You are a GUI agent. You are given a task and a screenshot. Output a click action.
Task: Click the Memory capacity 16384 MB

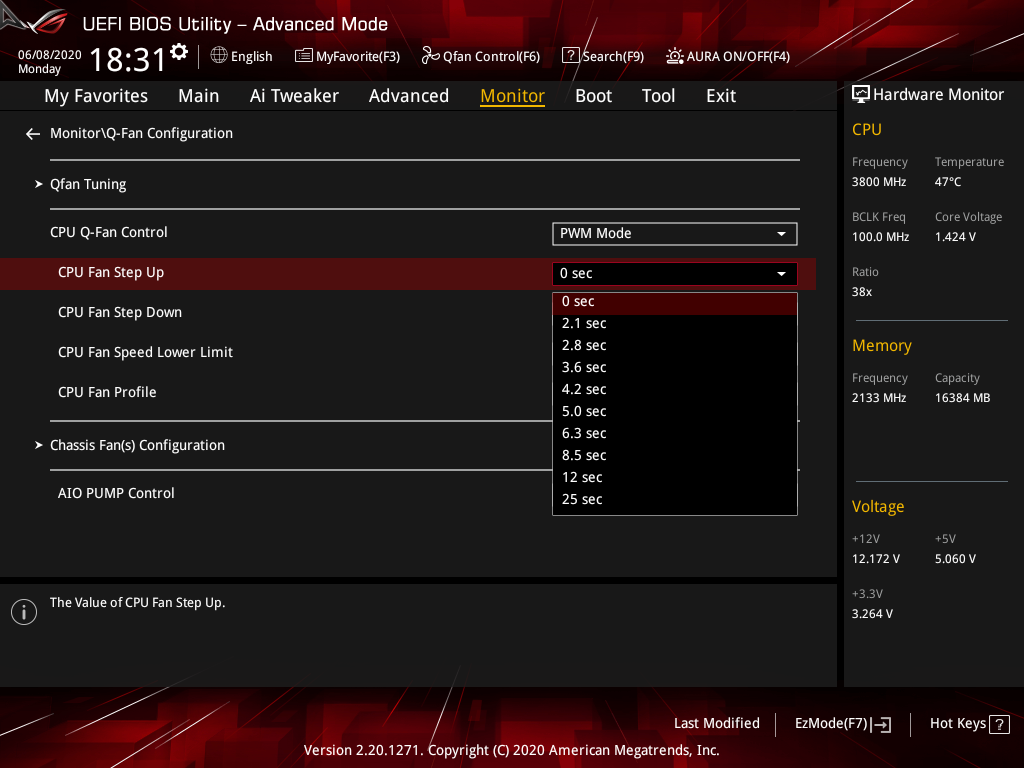963,398
